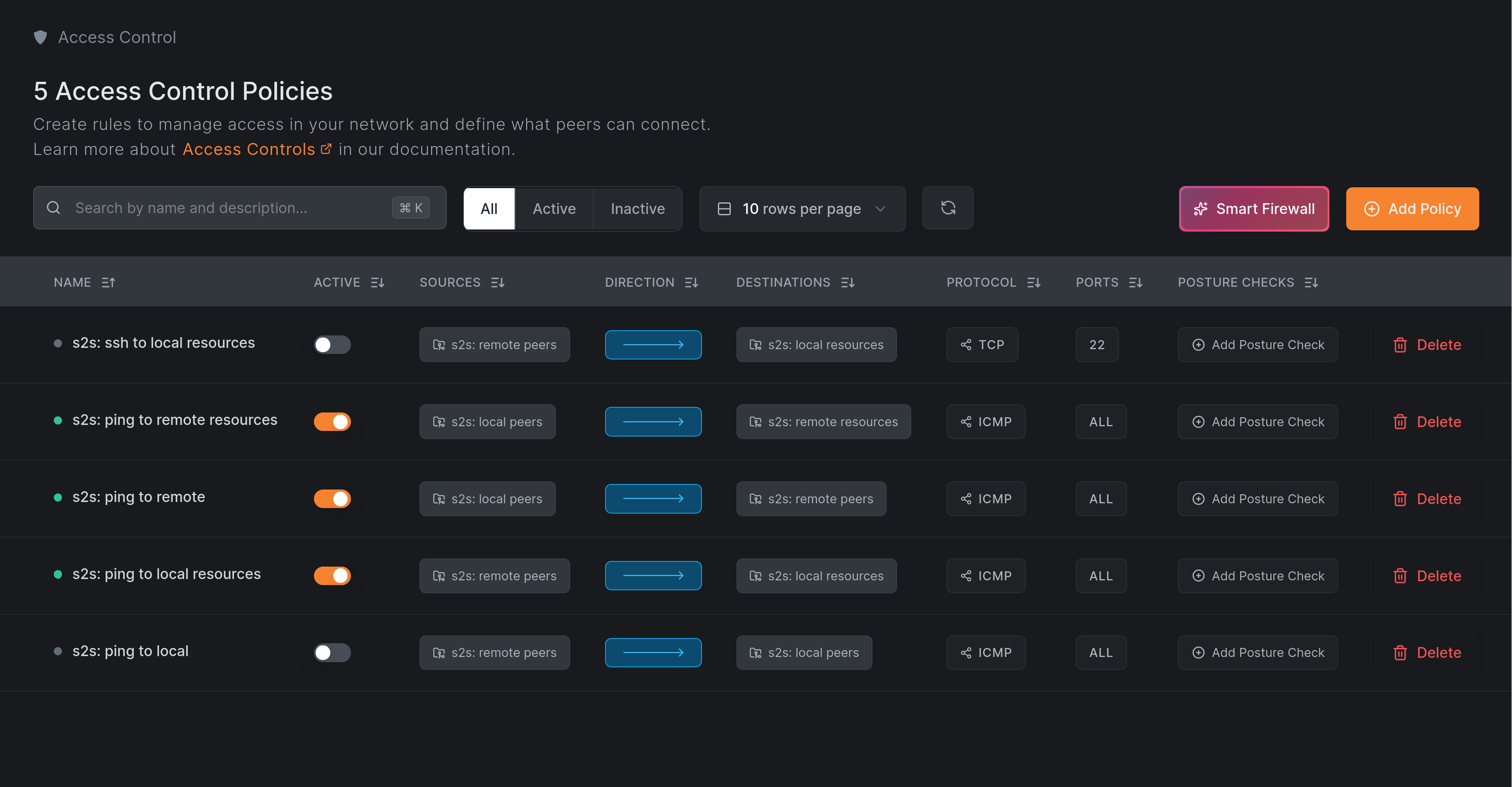Enable the ssh to local resources policy

click(332, 345)
